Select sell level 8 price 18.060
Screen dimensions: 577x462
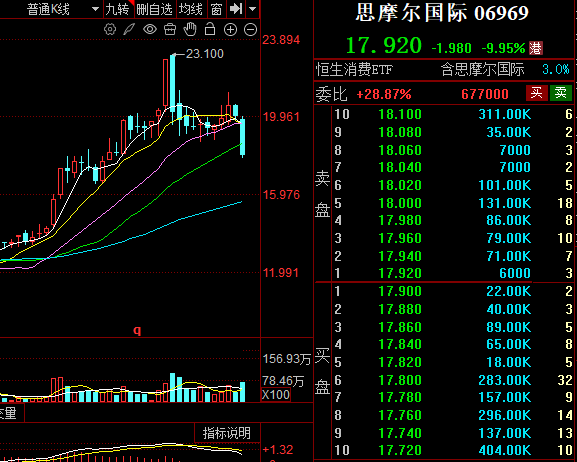point(400,150)
